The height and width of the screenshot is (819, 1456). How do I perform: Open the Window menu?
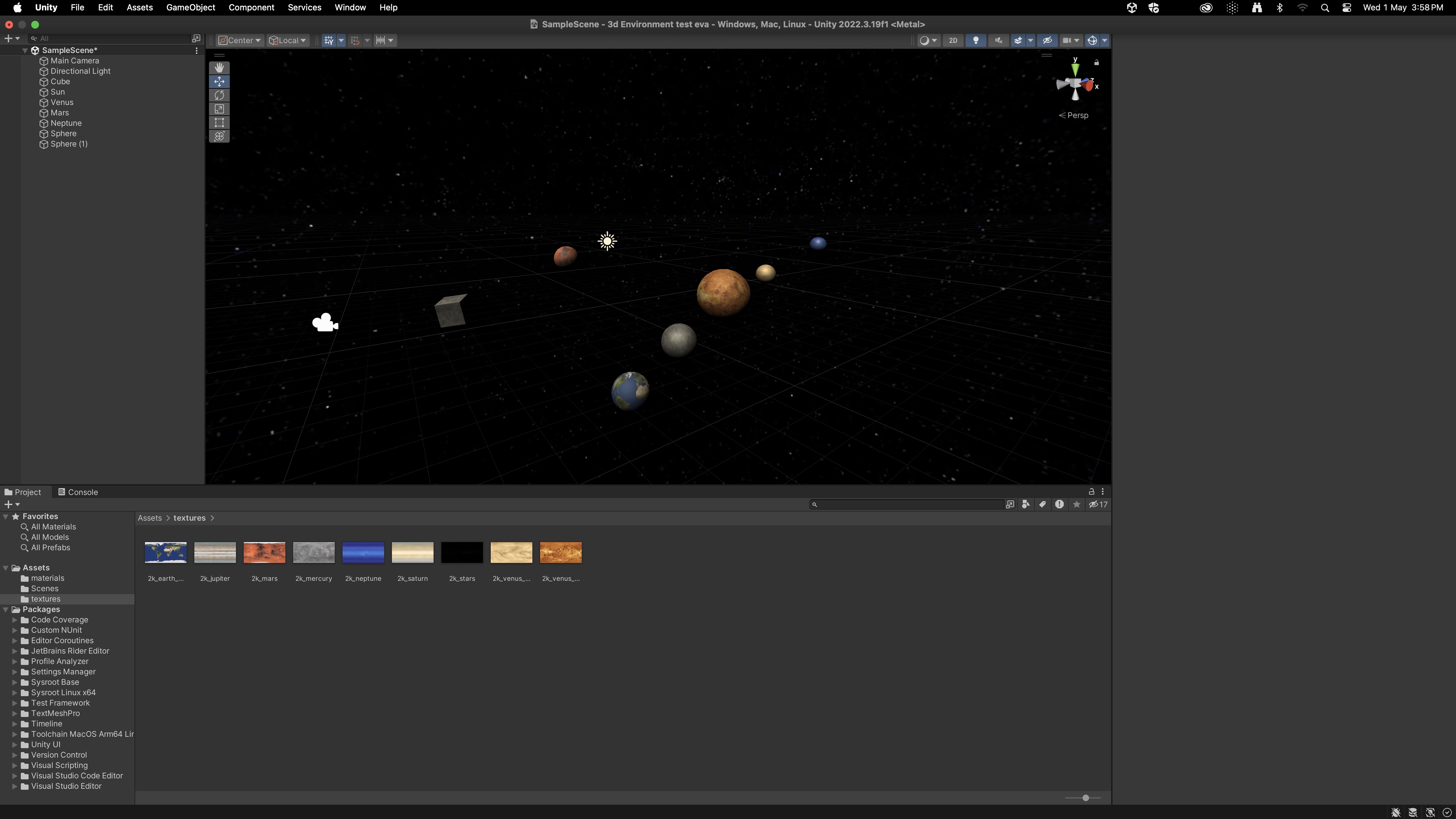(x=350, y=7)
